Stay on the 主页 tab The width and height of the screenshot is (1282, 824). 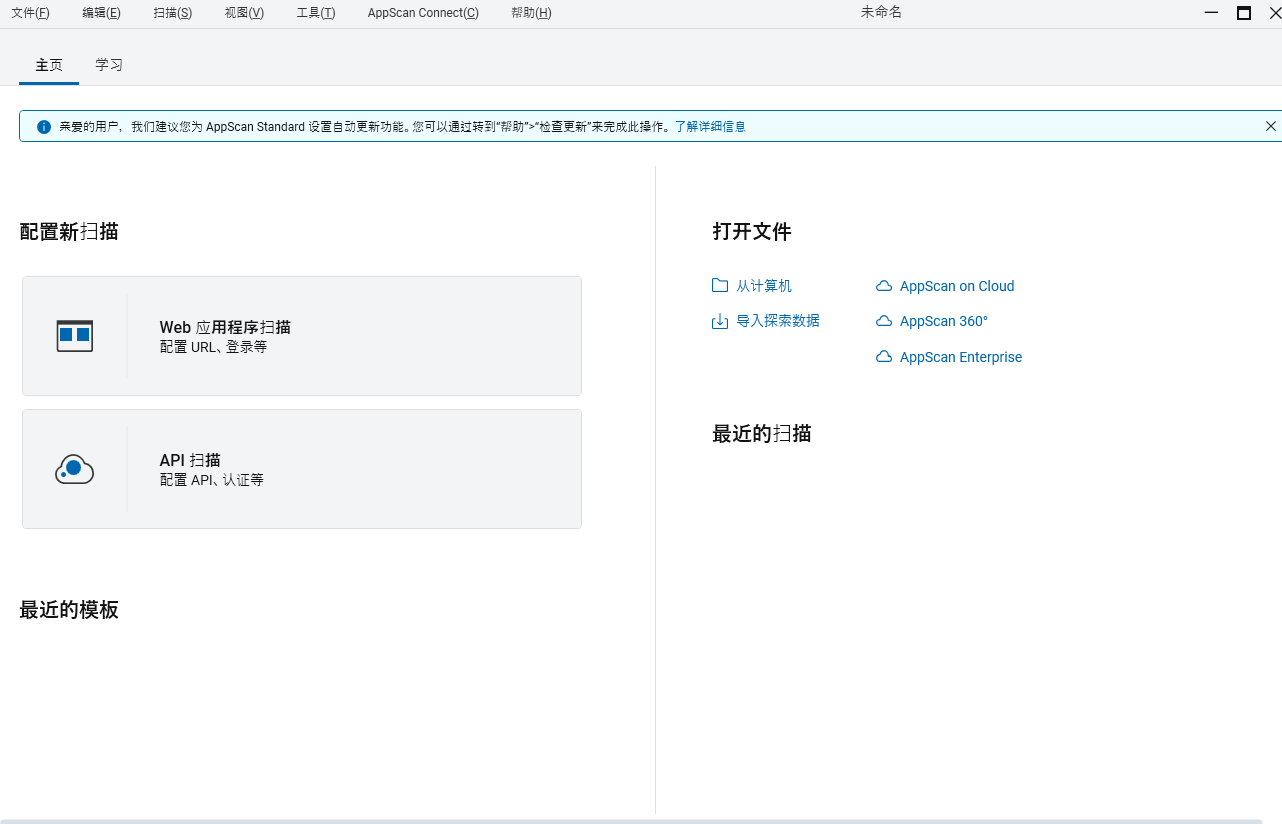click(48, 64)
